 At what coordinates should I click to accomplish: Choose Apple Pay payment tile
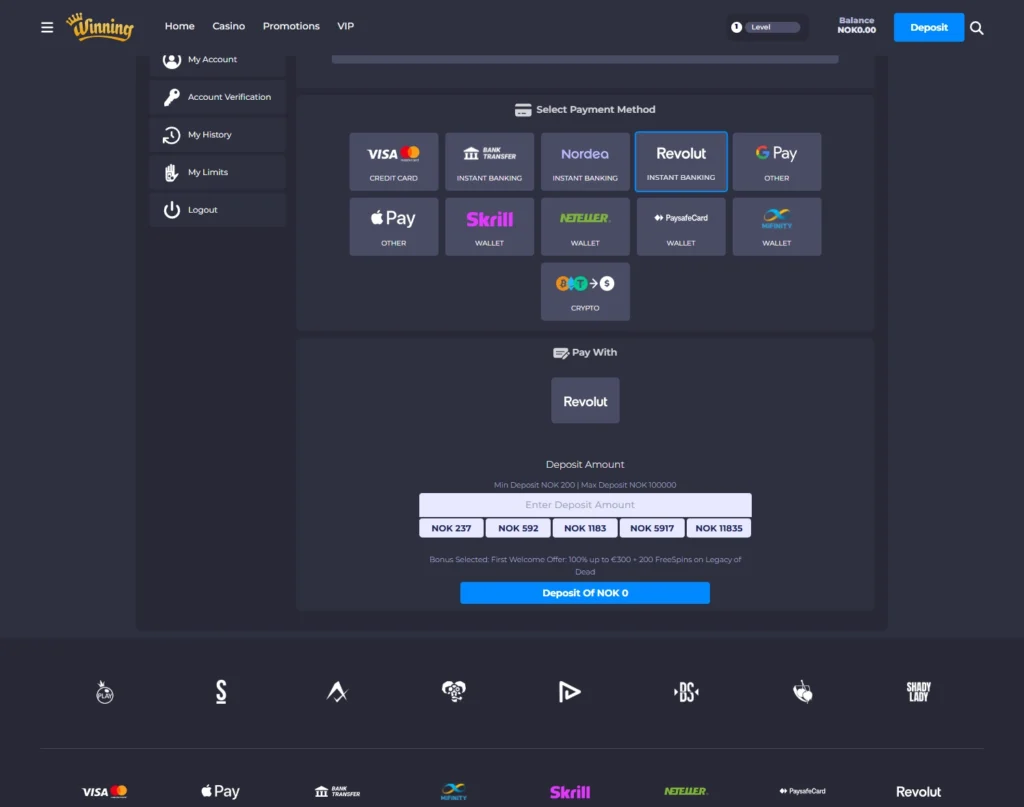point(394,226)
